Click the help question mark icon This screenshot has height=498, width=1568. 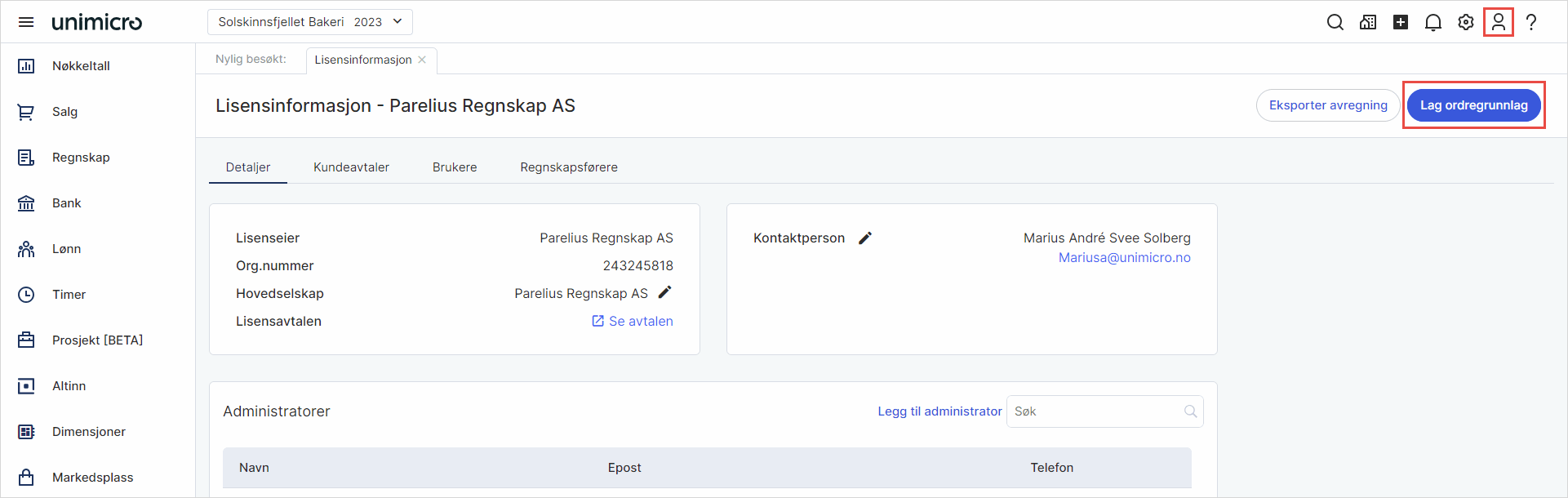pos(1530,22)
